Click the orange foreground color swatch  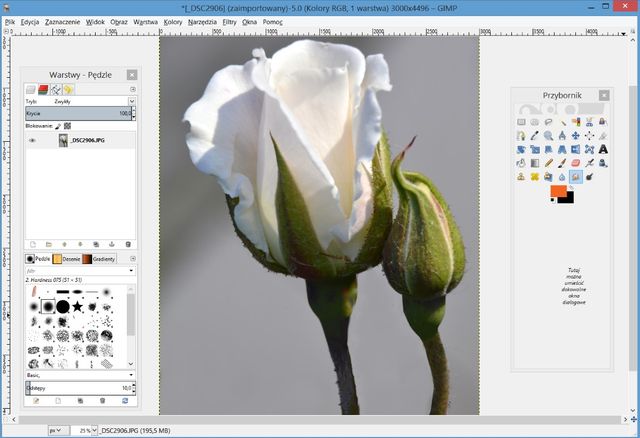tap(557, 190)
